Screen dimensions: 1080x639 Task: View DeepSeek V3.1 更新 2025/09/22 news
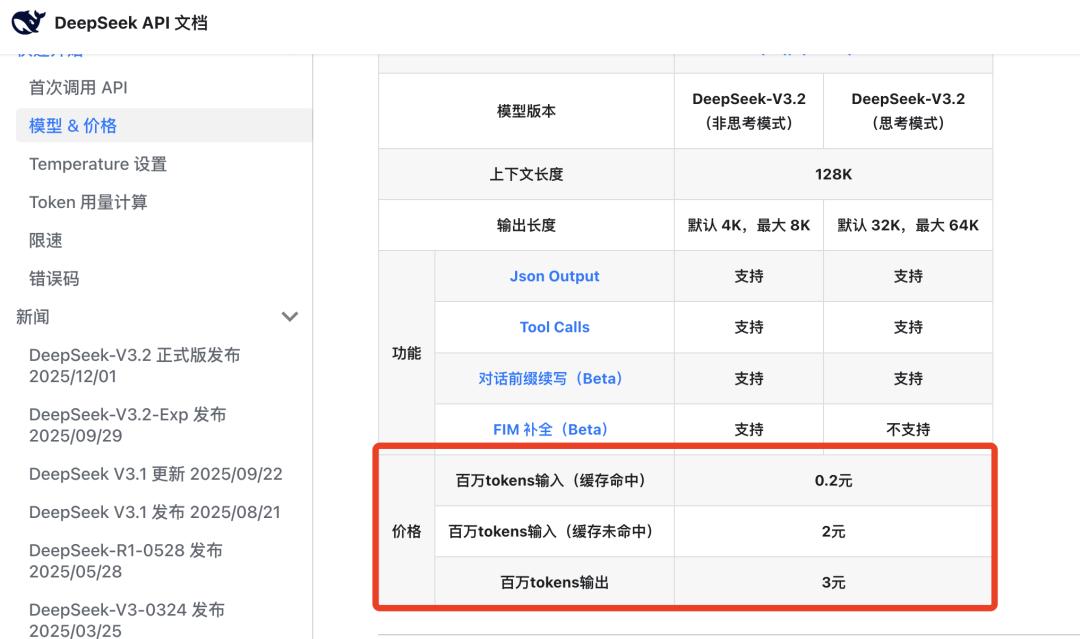155,474
